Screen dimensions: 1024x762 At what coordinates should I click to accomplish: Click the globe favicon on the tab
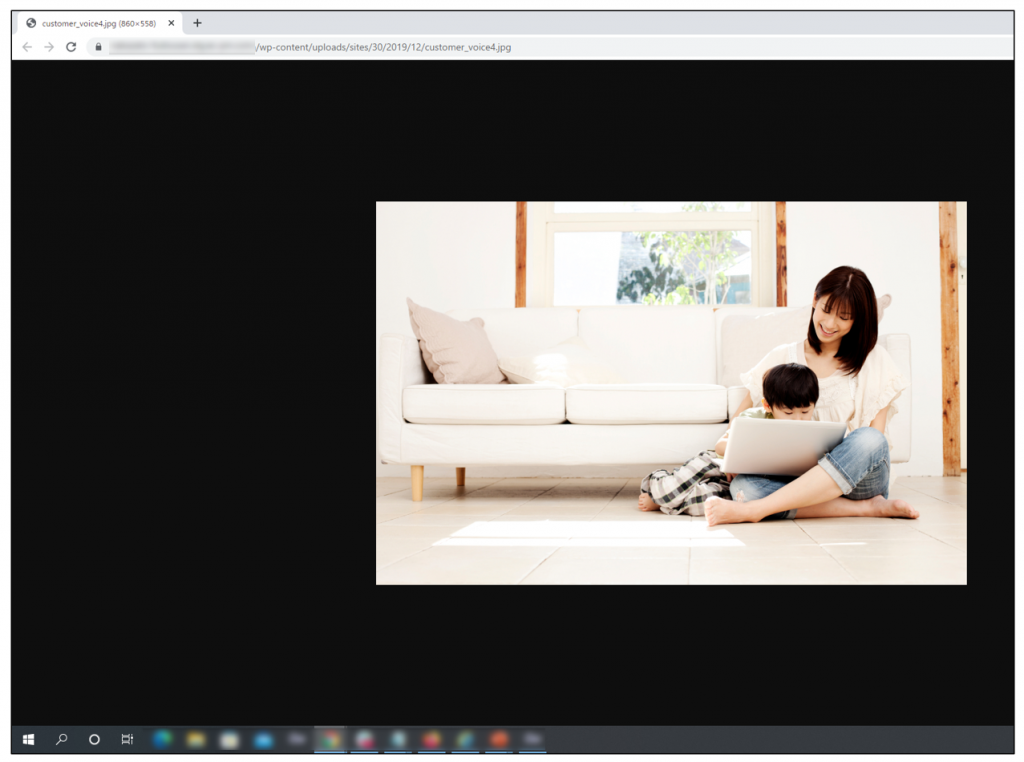31,23
